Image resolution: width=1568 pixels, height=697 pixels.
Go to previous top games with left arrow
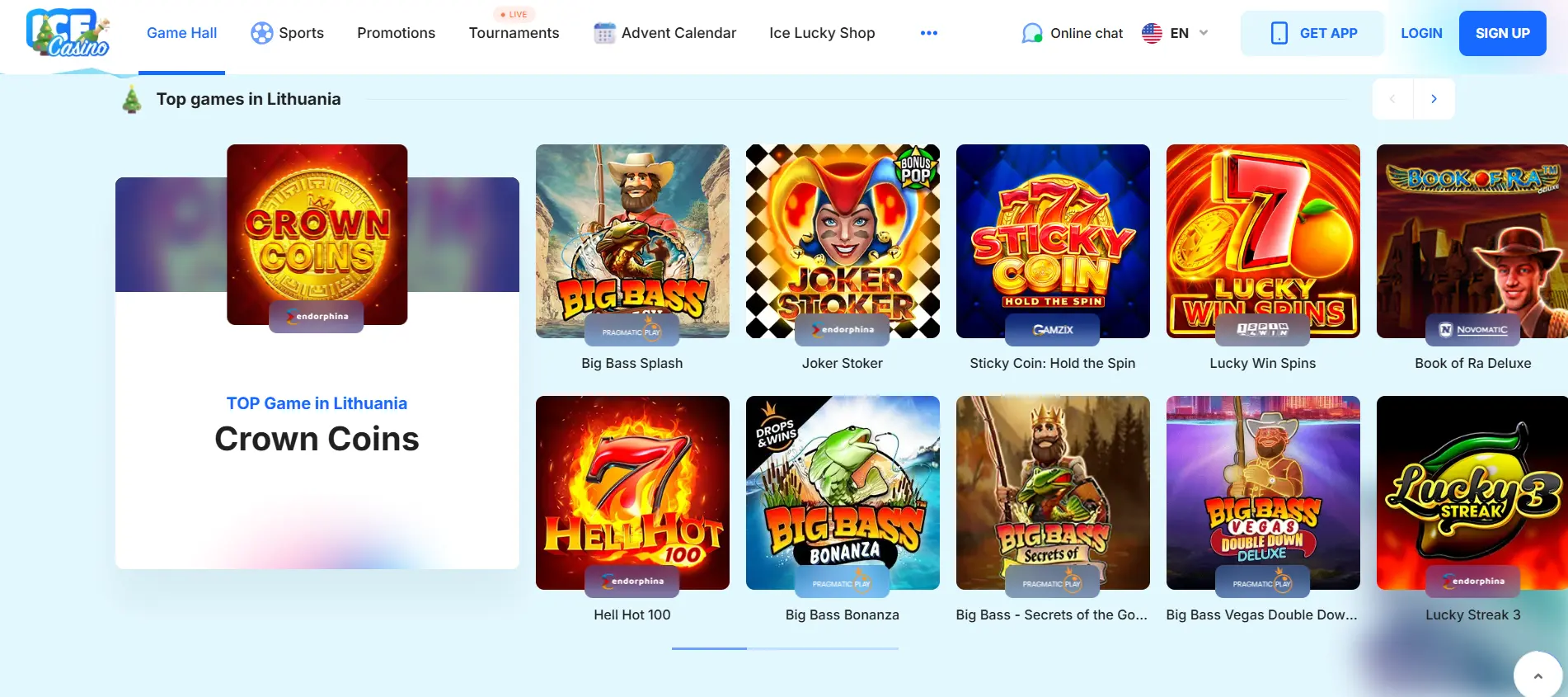(x=1393, y=99)
